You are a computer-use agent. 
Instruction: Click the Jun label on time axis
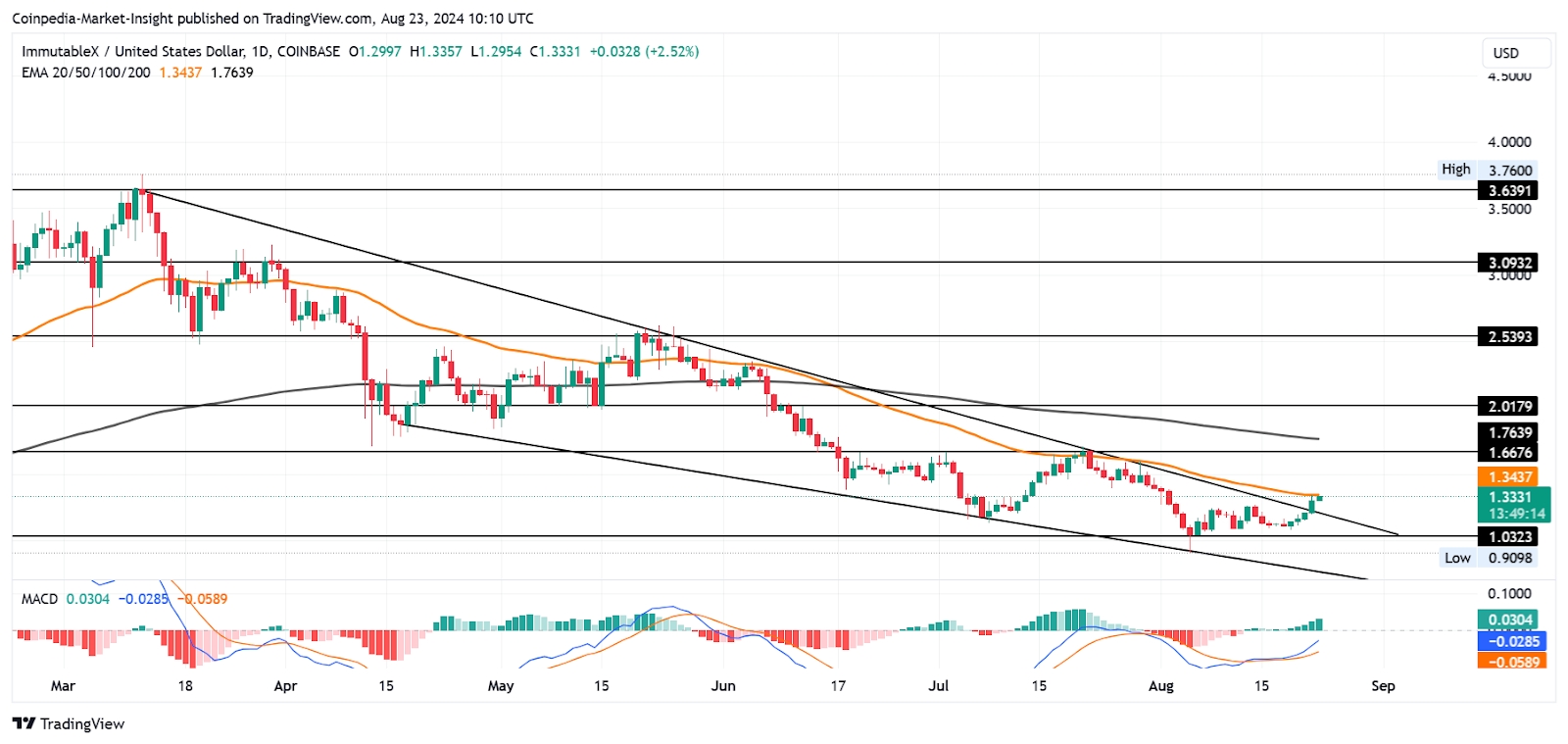[x=723, y=686]
